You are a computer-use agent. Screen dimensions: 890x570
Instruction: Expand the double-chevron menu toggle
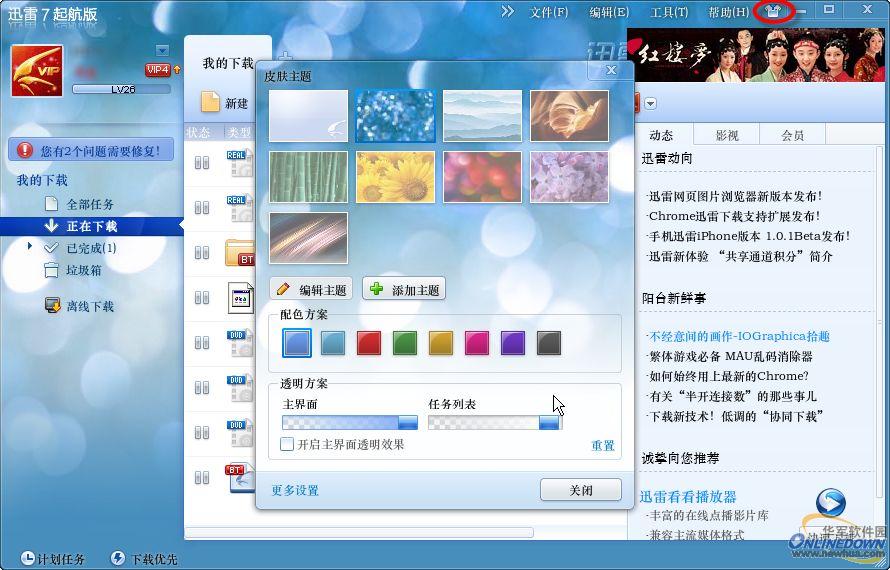coord(507,11)
